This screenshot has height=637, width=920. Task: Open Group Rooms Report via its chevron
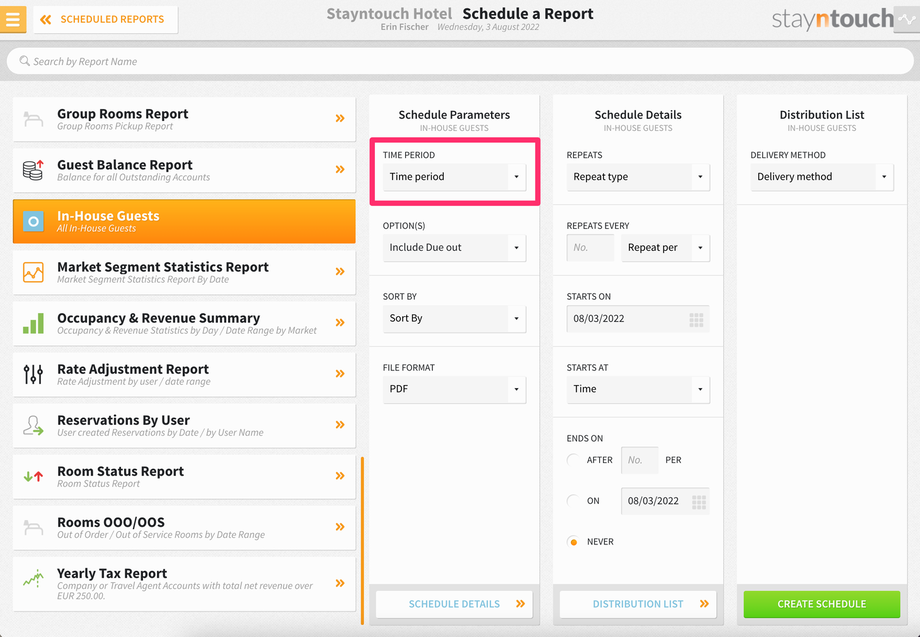pyautogui.click(x=340, y=118)
